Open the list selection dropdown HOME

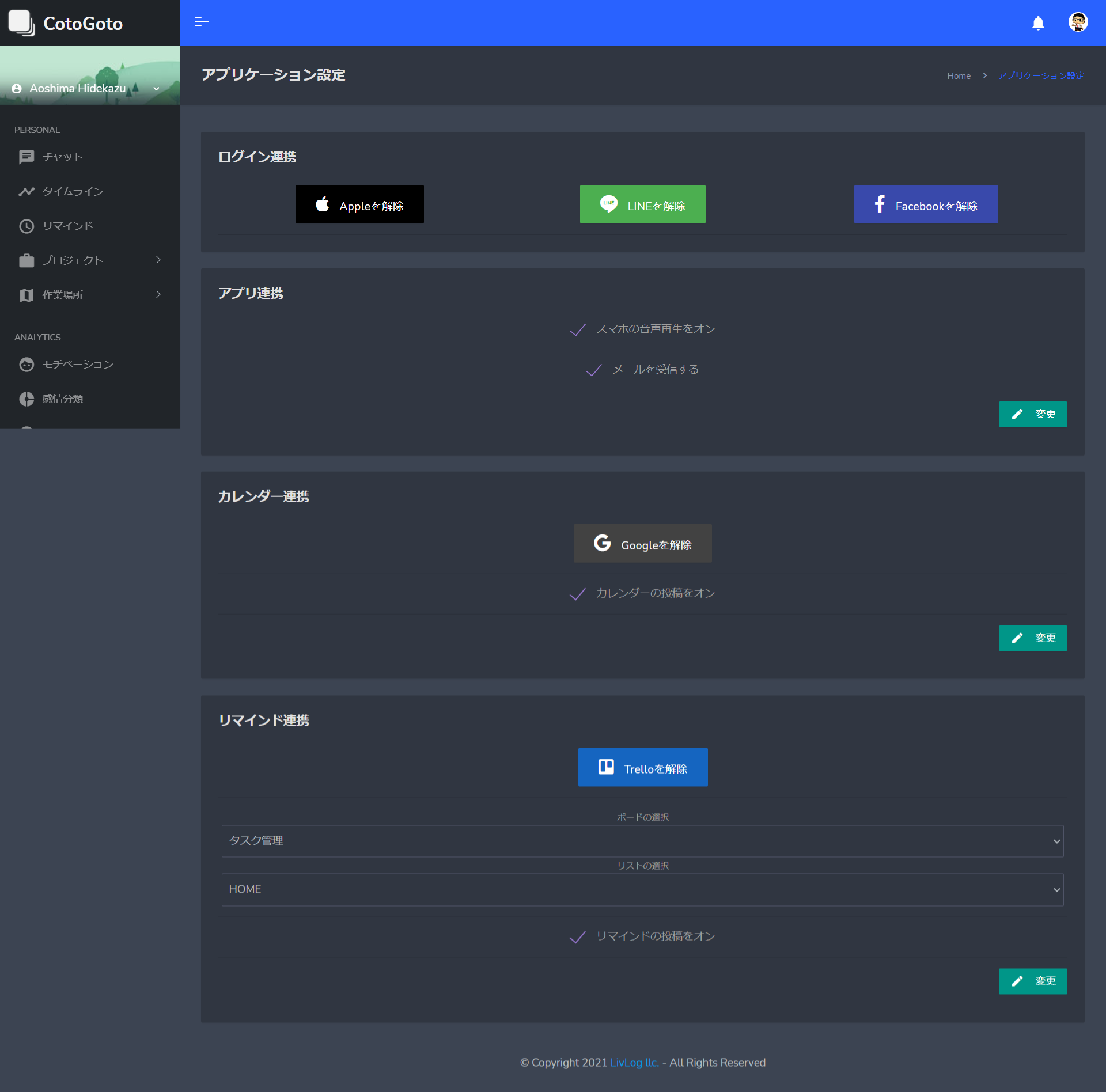pyautogui.click(x=642, y=889)
